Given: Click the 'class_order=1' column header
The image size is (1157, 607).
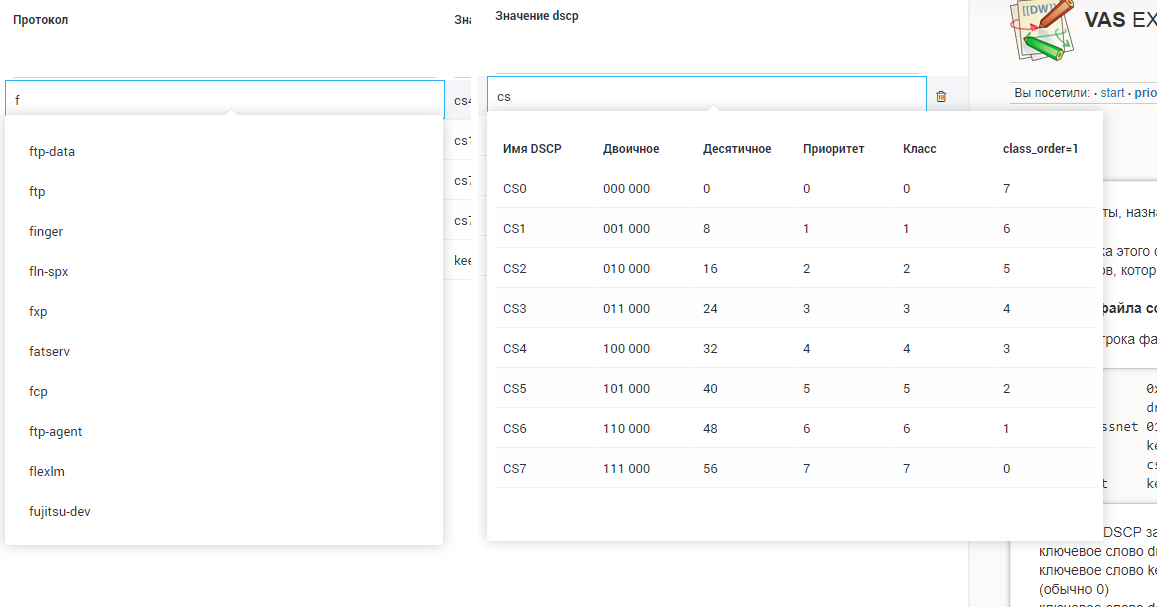Looking at the screenshot, I should pyautogui.click(x=1040, y=148).
